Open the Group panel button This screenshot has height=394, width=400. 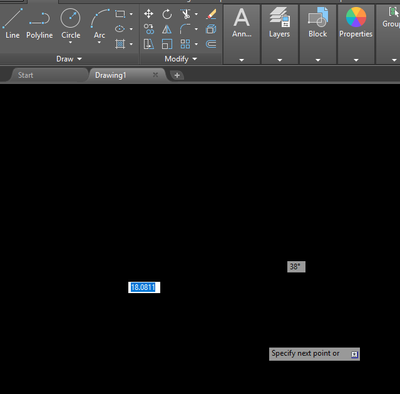point(391,18)
